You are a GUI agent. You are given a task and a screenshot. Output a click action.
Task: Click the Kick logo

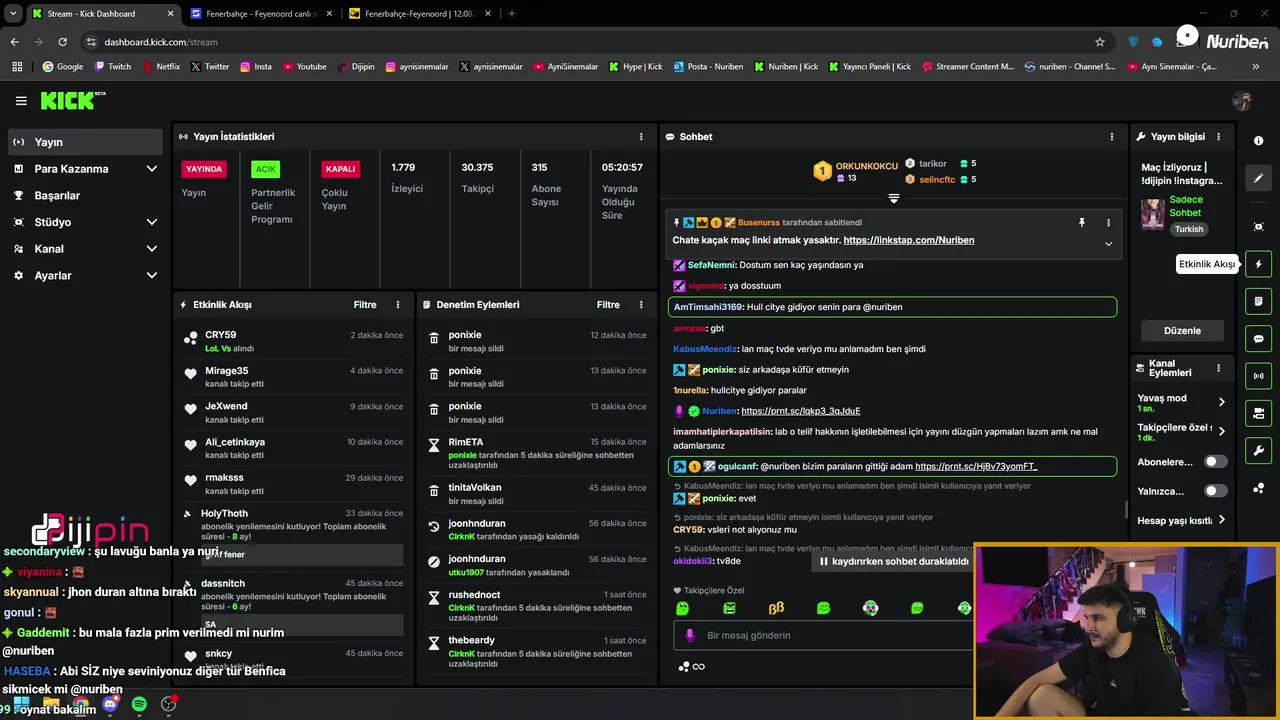72,100
